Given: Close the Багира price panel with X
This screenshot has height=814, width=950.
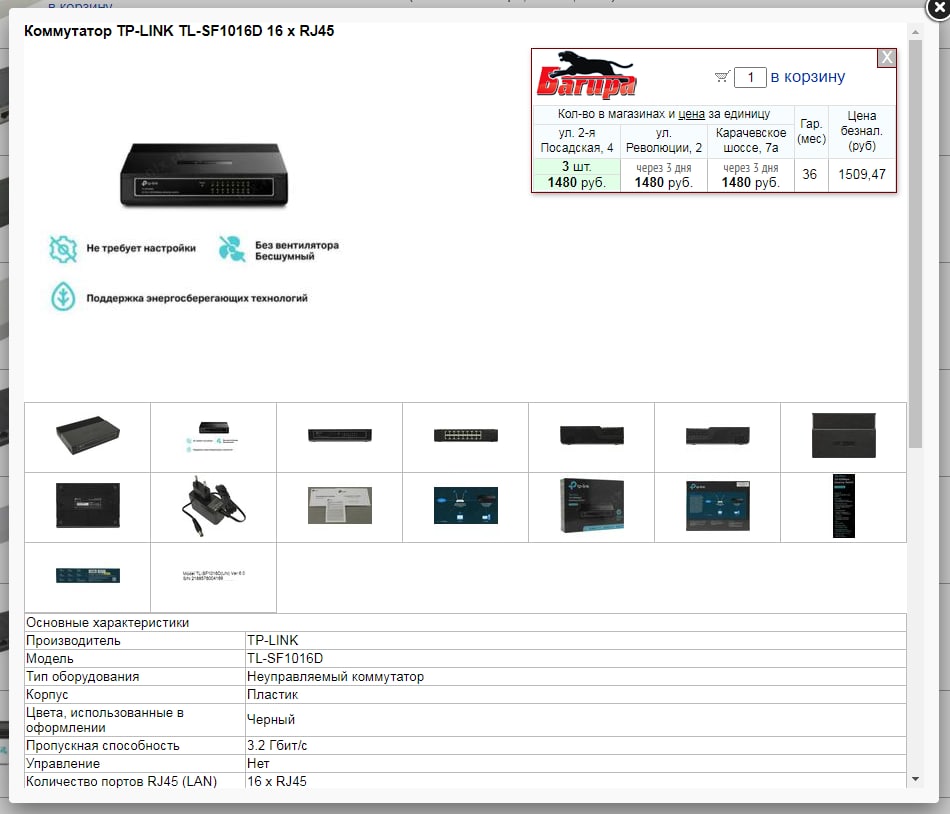Looking at the screenshot, I should (887, 58).
